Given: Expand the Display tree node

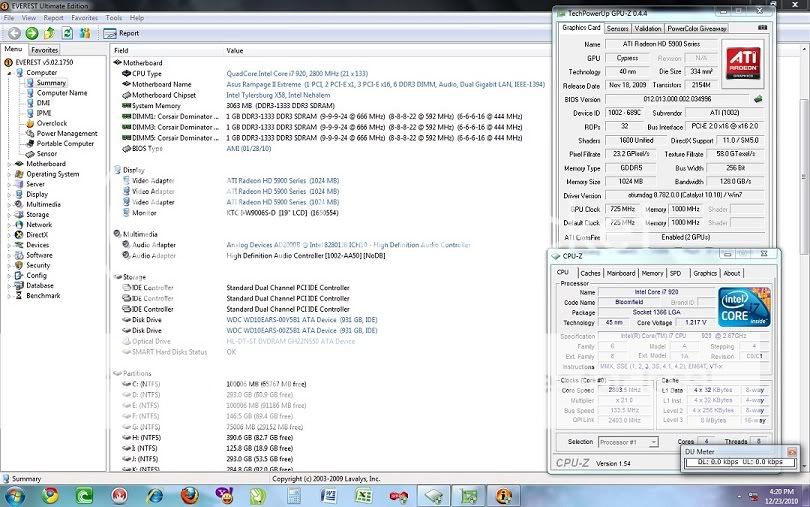Looking at the screenshot, I should pos(9,194).
